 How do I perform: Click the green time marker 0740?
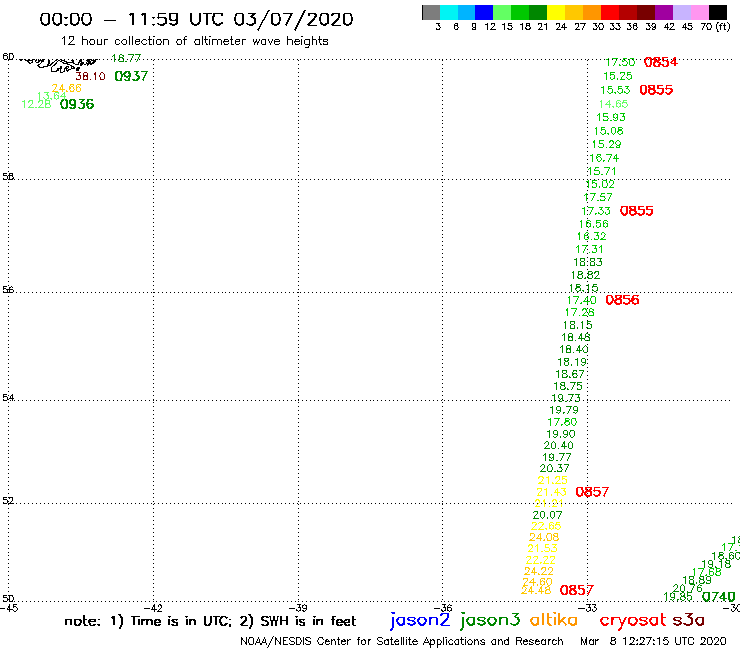click(x=718, y=597)
